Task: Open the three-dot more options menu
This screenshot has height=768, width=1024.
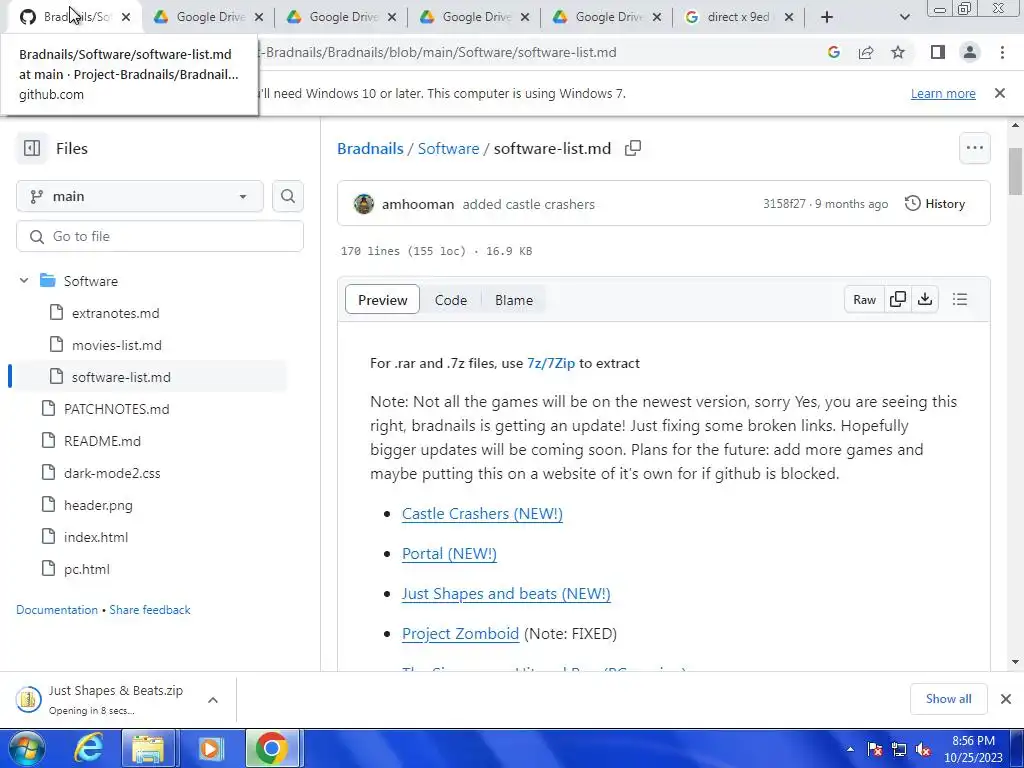Action: click(x=974, y=148)
